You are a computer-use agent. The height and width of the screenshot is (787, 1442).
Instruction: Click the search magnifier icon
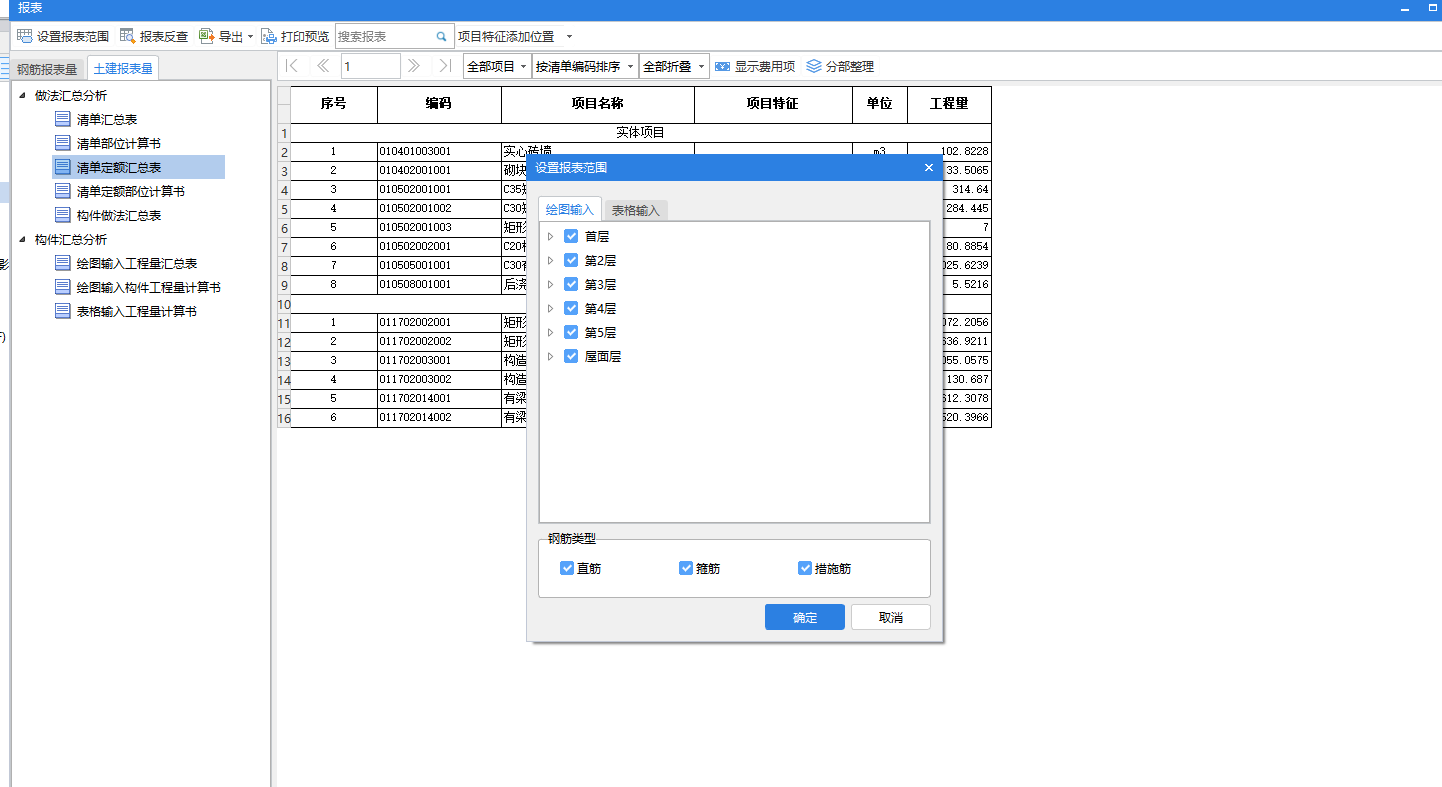coord(441,37)
